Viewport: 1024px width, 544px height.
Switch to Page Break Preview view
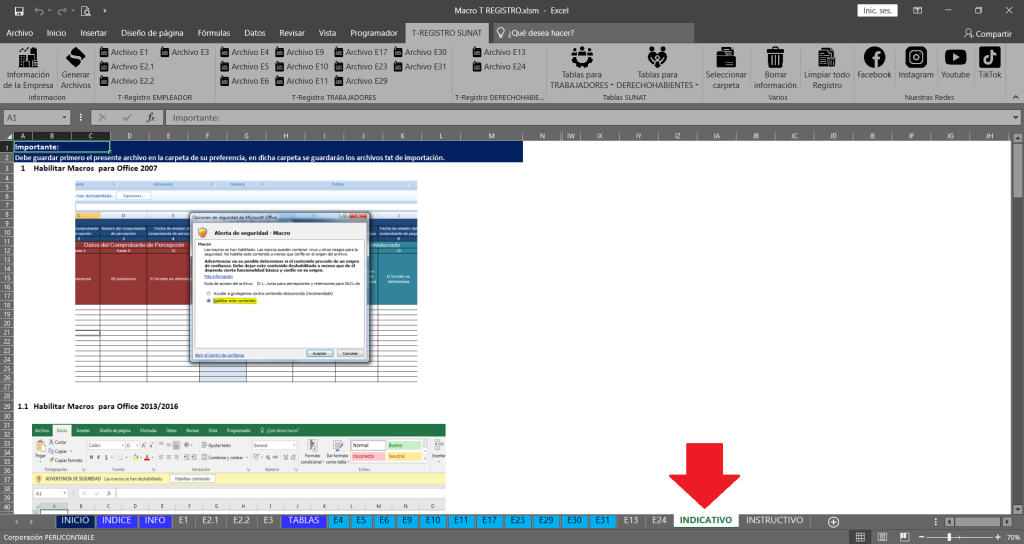coord(904,537)
